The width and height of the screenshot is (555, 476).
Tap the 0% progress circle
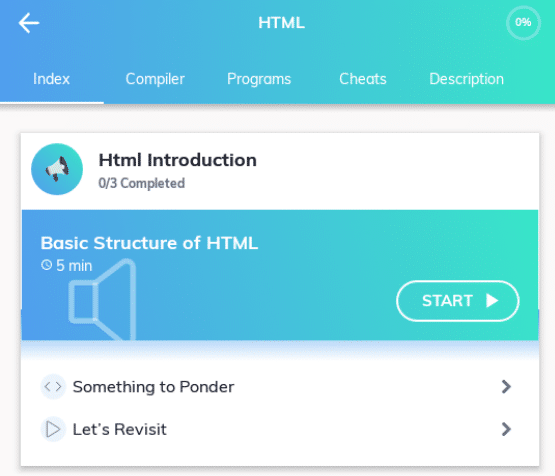point(523,23)
